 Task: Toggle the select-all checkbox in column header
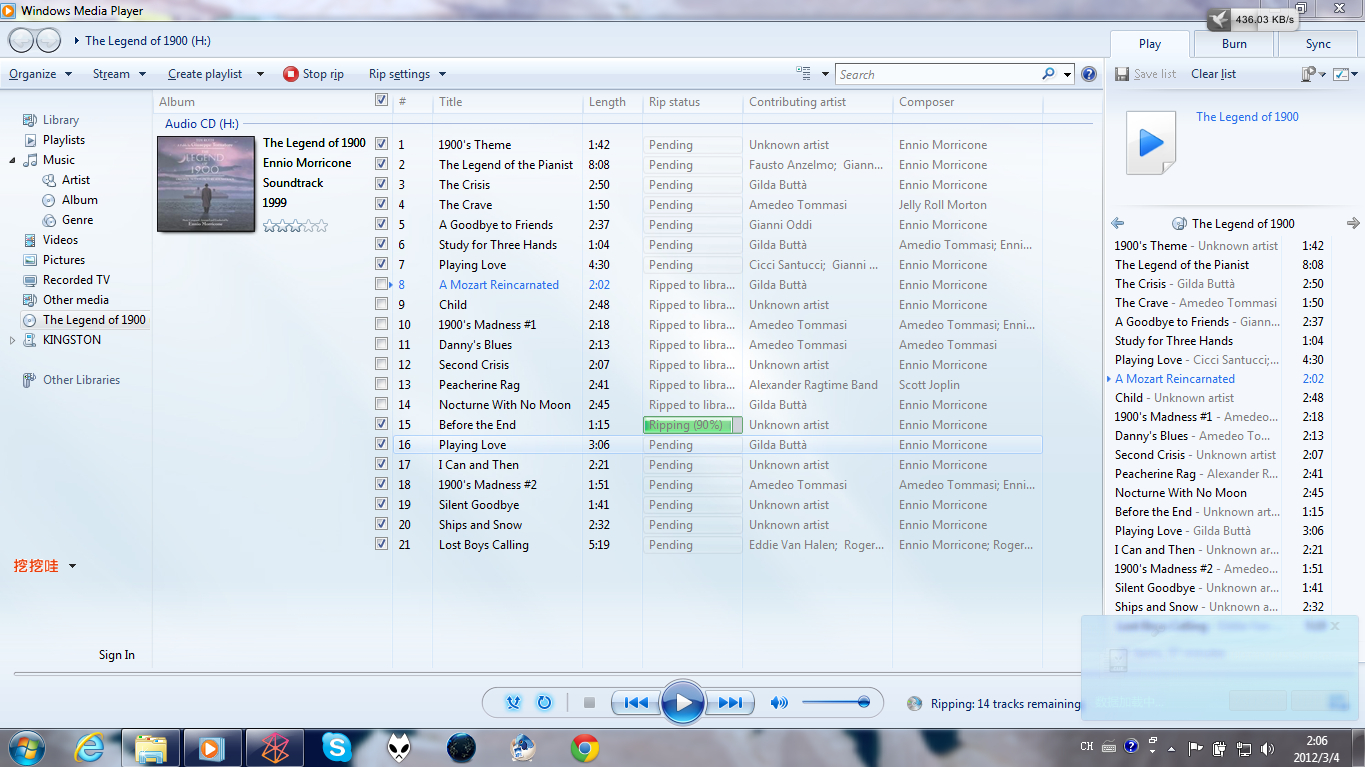tap(381, 101)
